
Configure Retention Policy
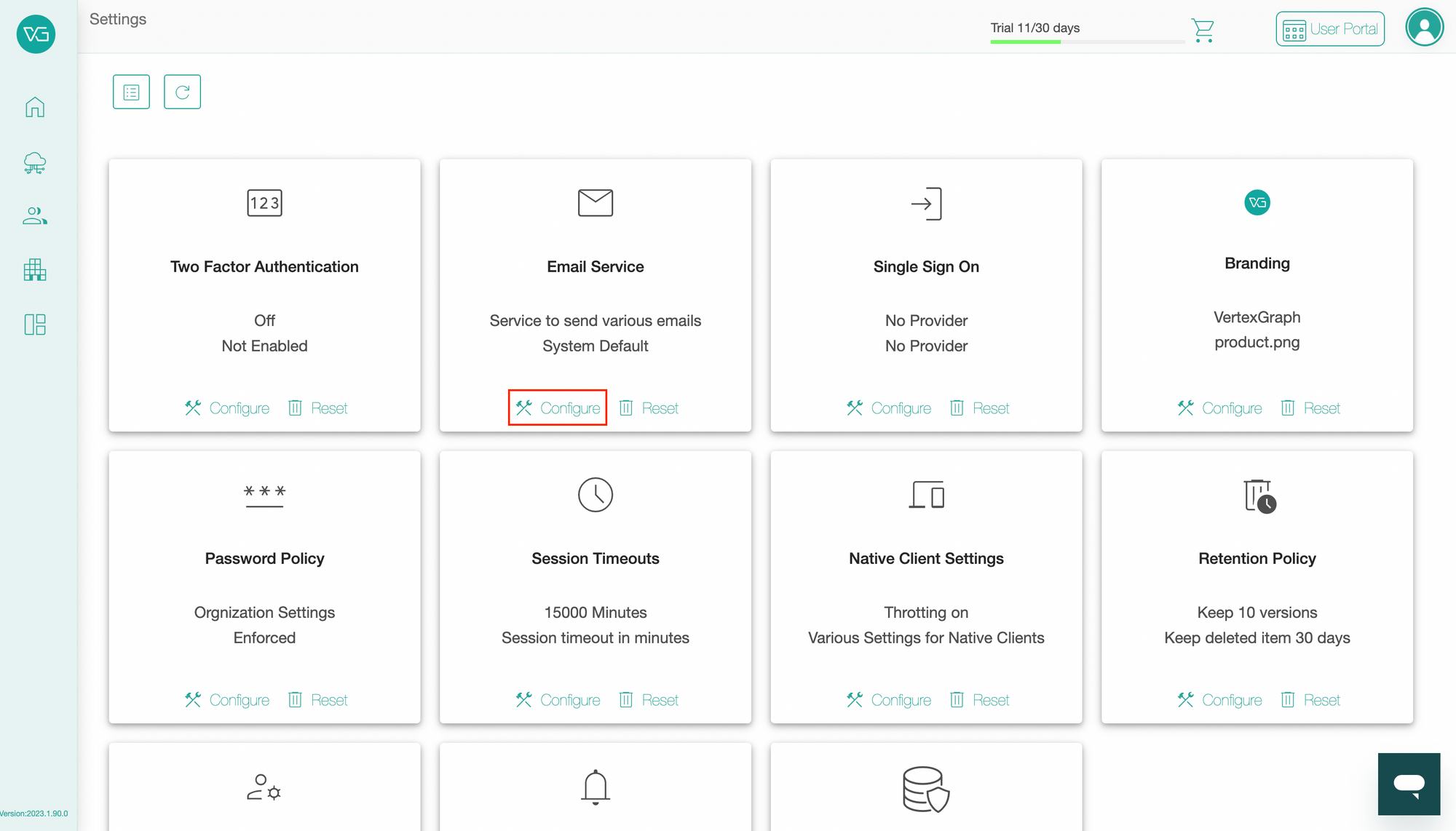(x=1219, y=700)
